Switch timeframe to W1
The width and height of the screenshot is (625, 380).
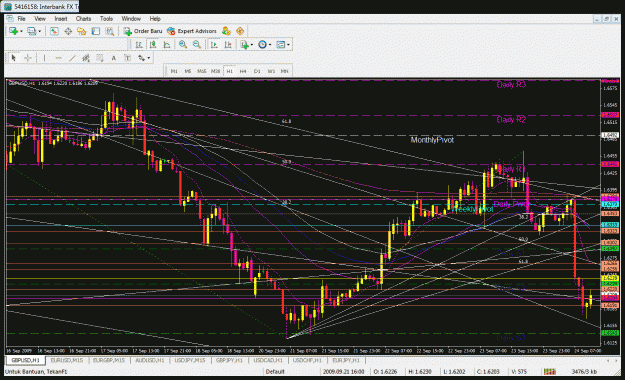tap(271, 71)
